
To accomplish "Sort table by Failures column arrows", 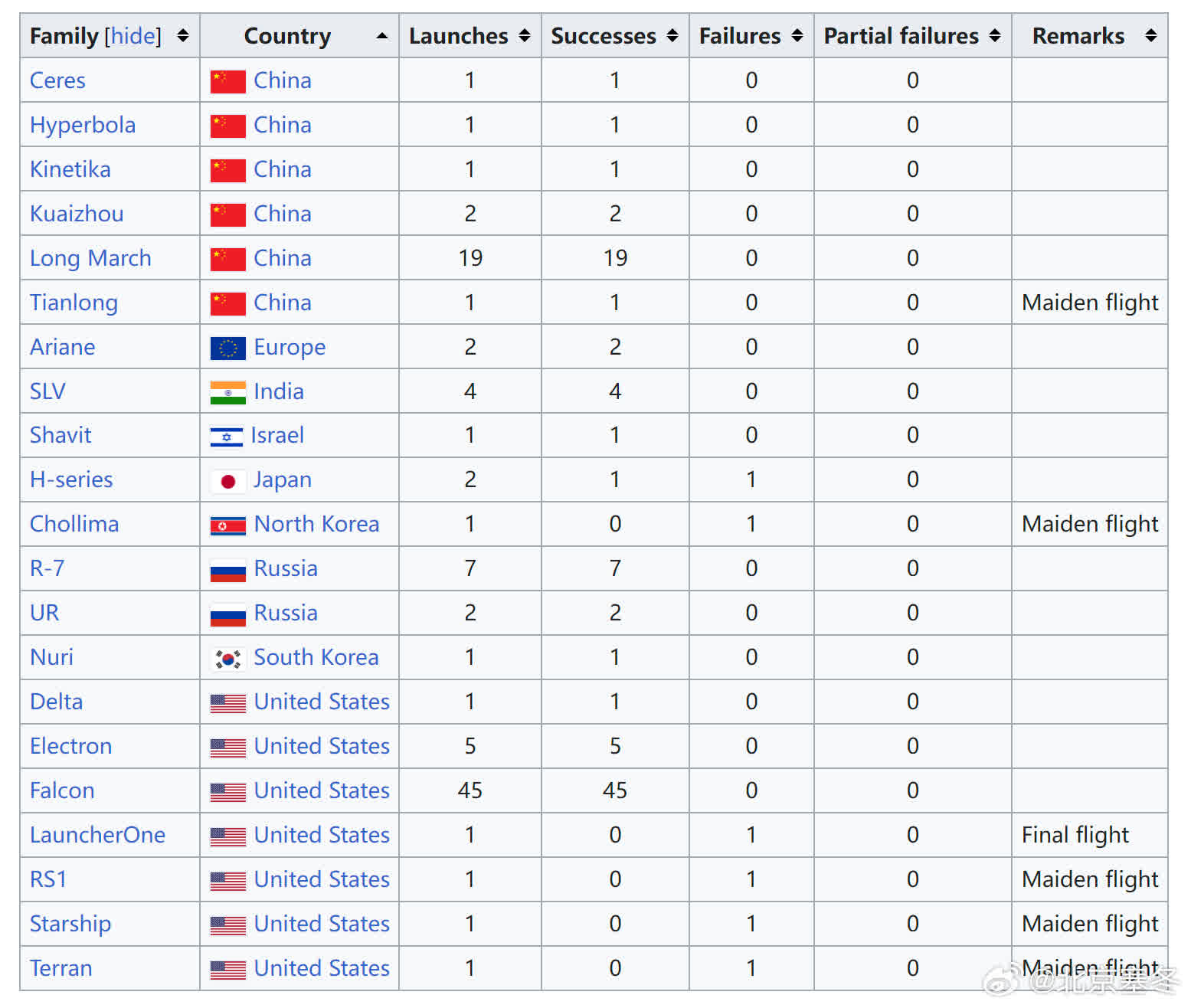I will point(797,35).
